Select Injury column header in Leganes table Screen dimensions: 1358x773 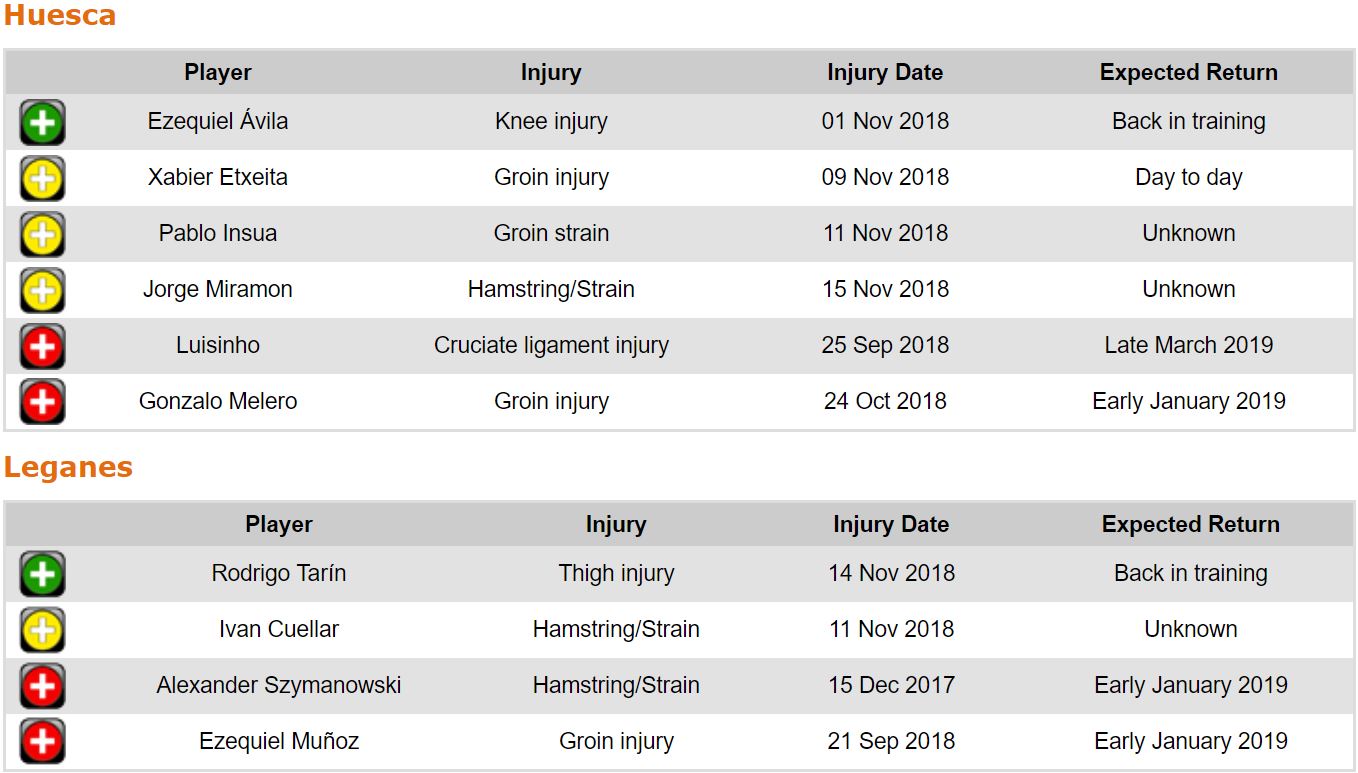[x=616, y=525]
